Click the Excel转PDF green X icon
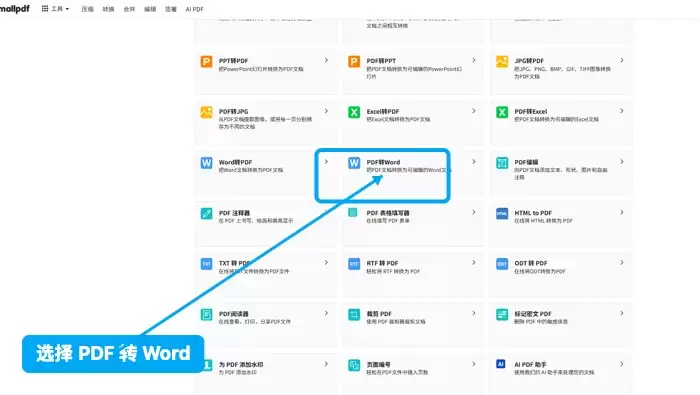 (x=354, y=112)
